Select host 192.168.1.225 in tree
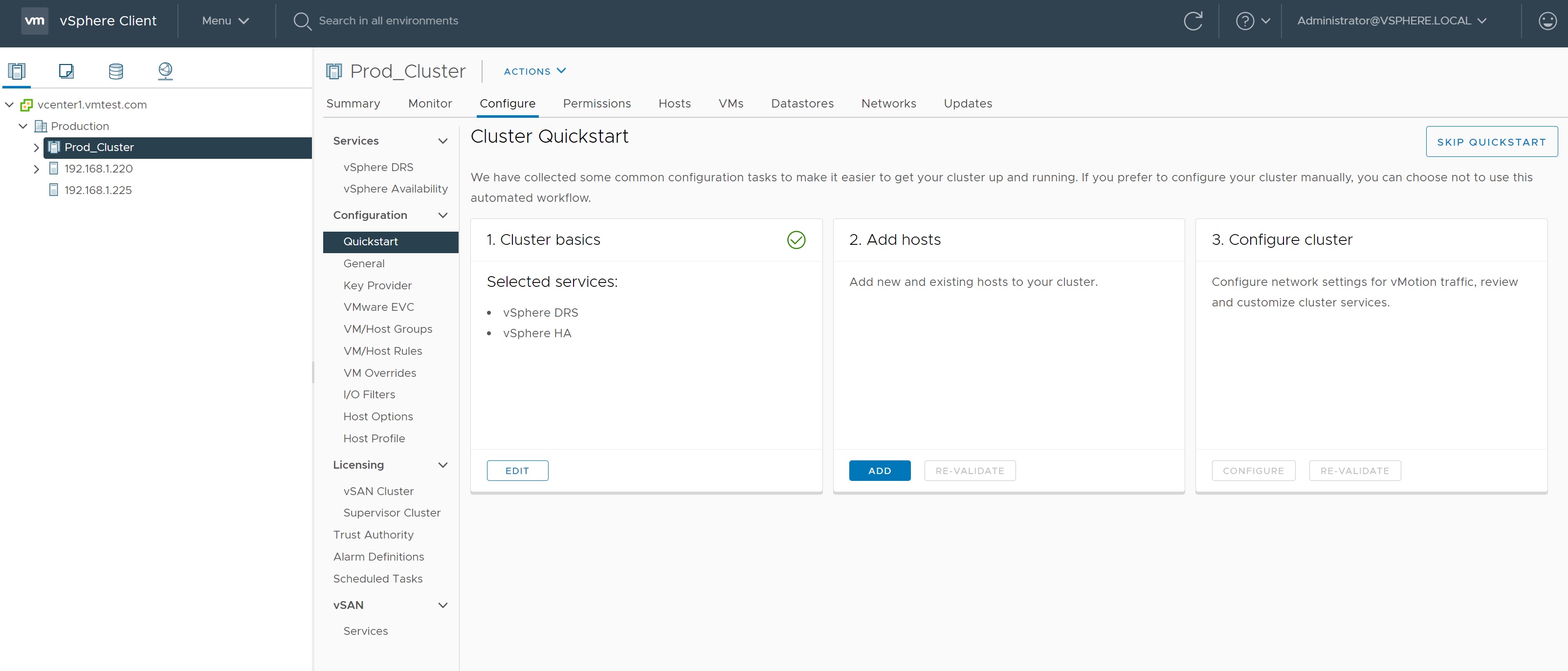Image resolution: width=1568 pixels, height=671 pixels. click(x=98, y=191)
